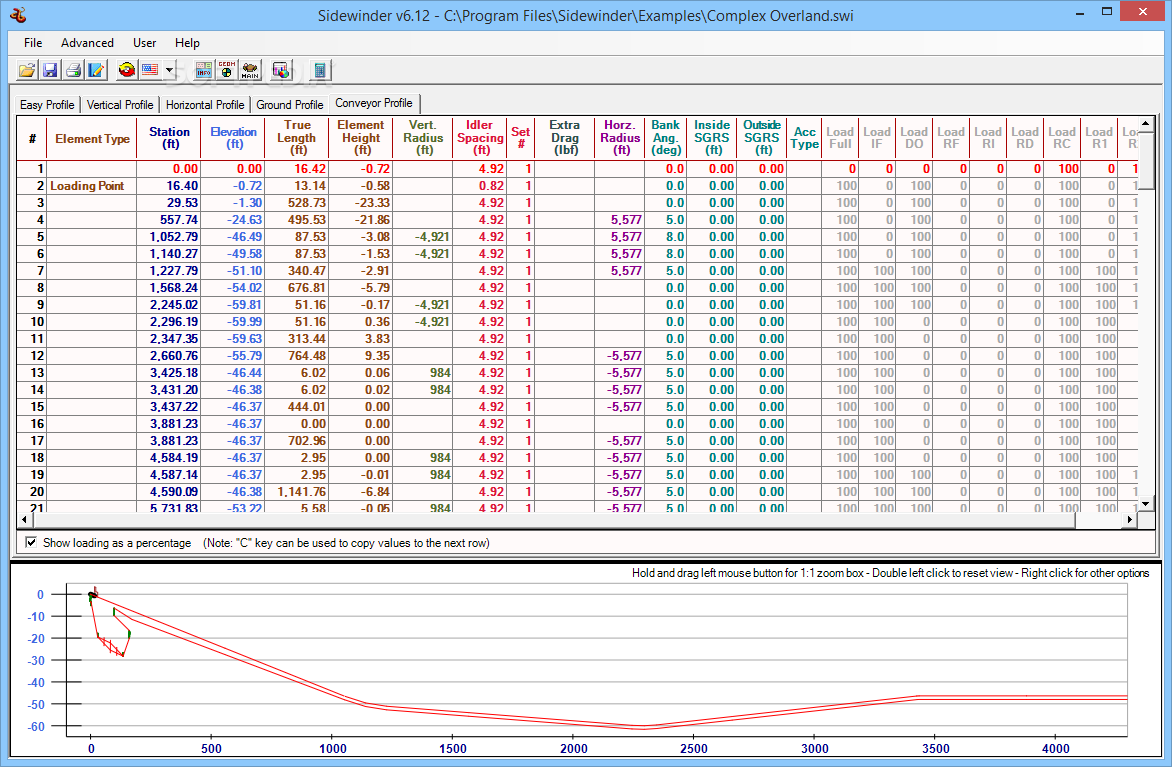1172x767 pixels.
Task: Switch to the Easy Profile tab
Action: pyautogui.click(x=47, y=105)
